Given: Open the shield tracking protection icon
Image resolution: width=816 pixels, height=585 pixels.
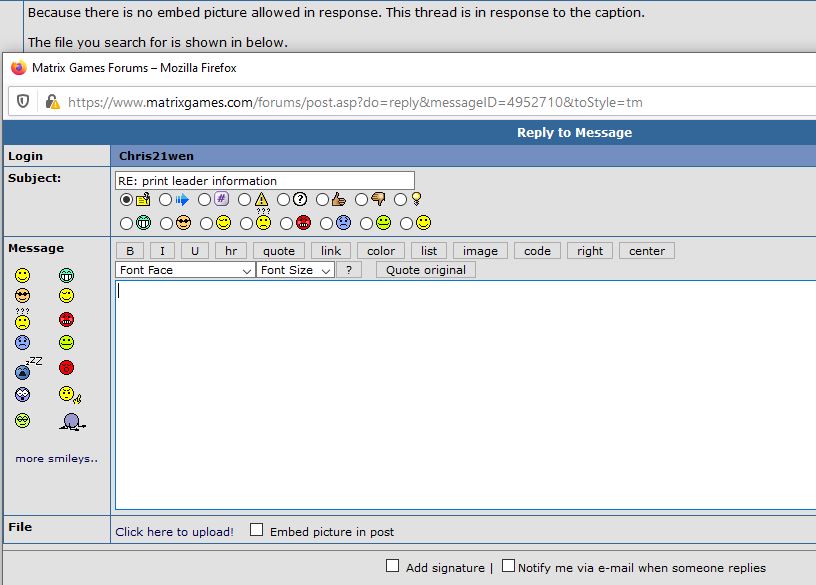Looking at the screenshot, I should coord(23,101).
